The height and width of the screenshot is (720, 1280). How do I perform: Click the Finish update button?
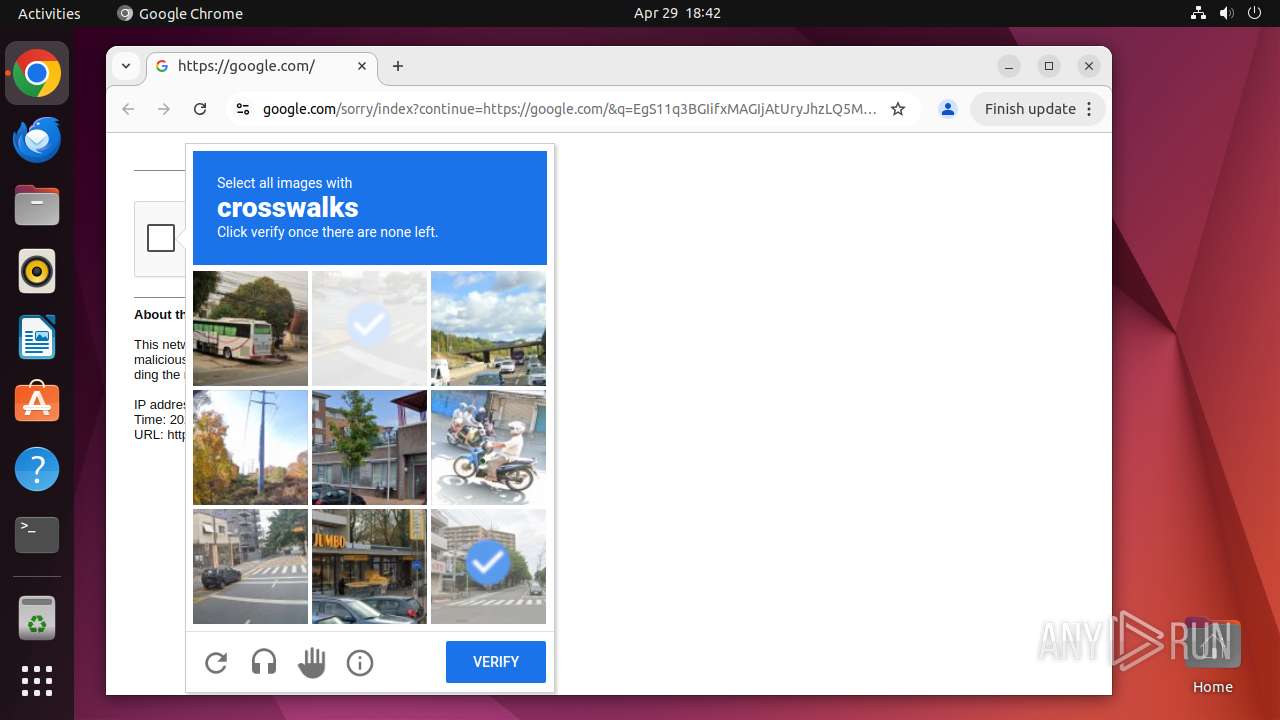1030,109
